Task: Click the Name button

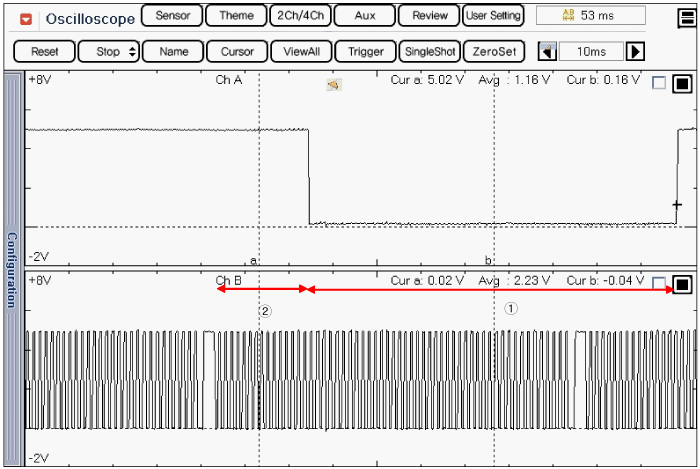Action: click(x=173, y=51)
